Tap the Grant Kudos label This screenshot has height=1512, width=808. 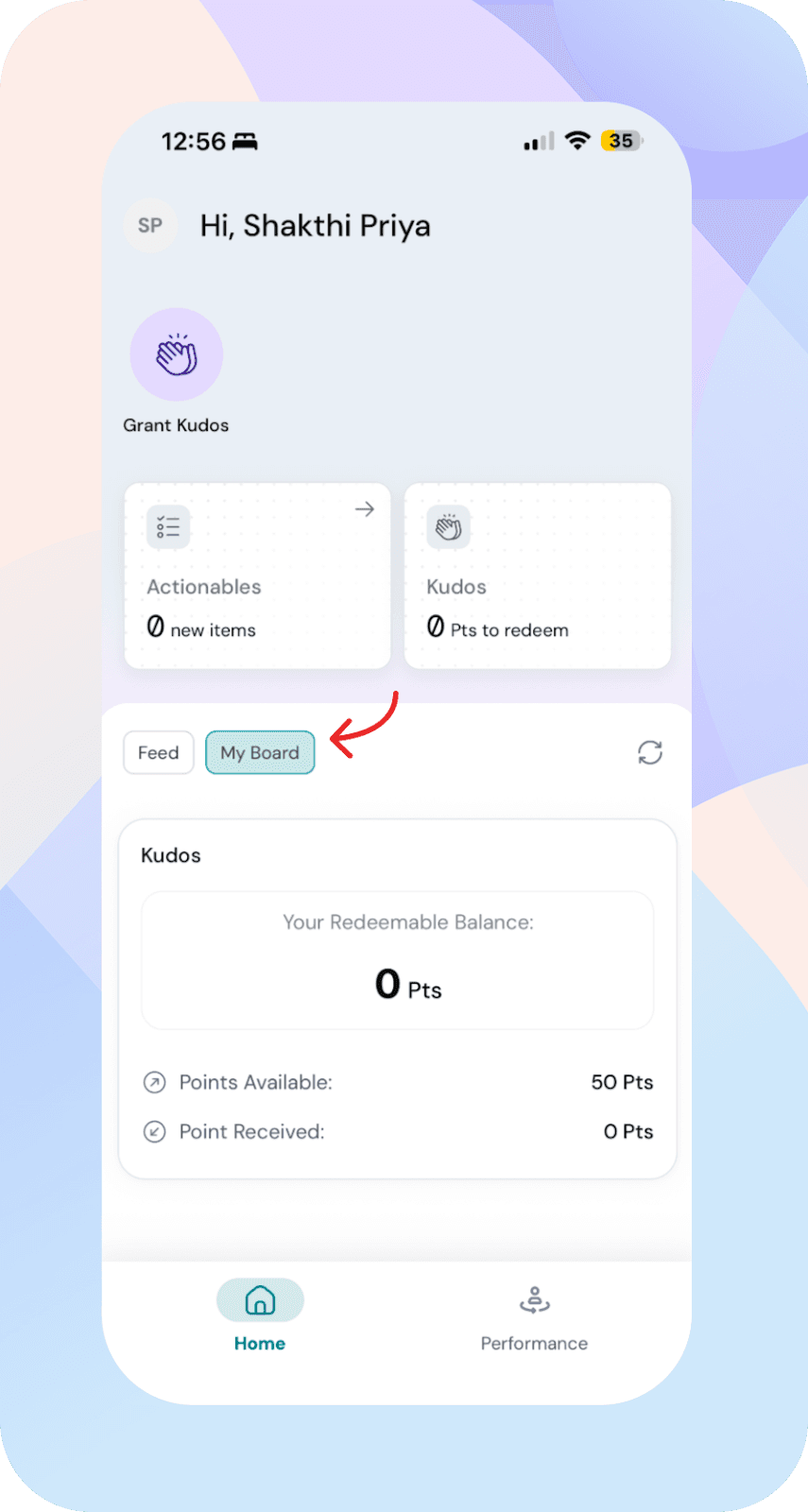point(176,425)
